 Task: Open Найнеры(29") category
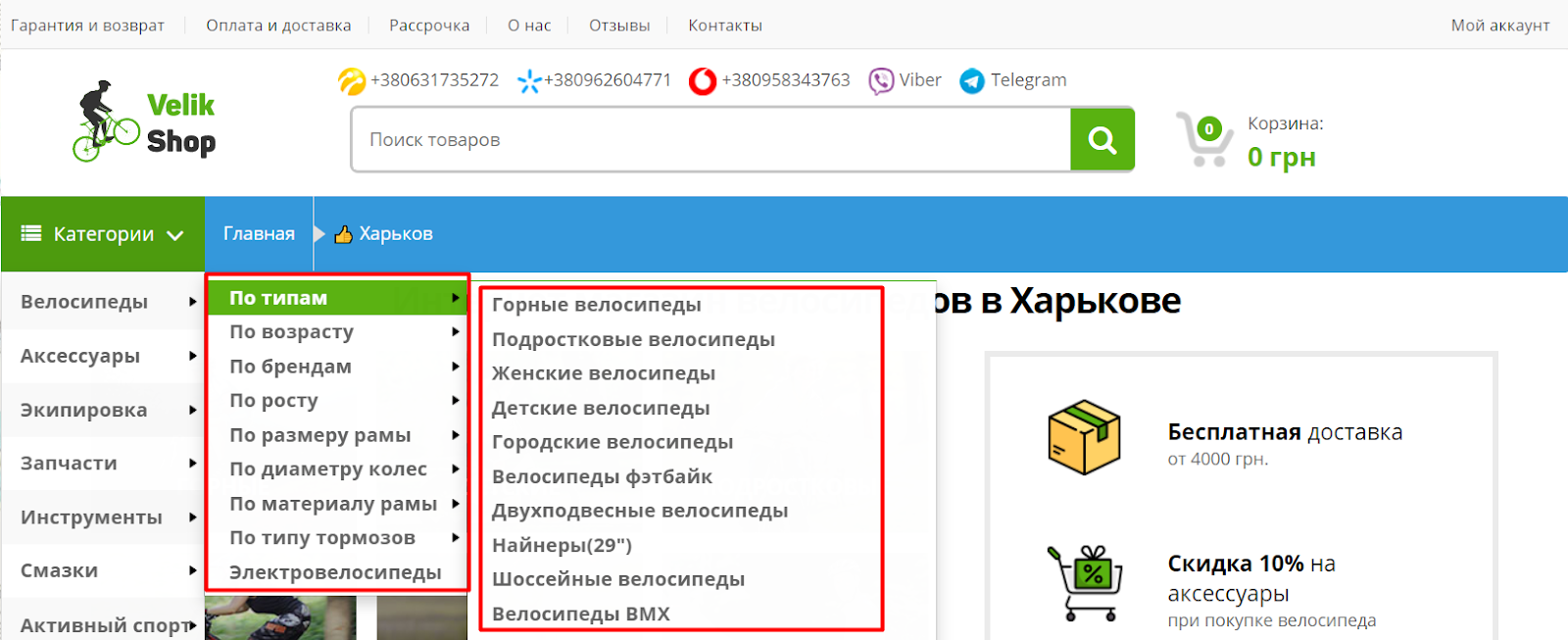pyautogui.click(x=562, y=545)
